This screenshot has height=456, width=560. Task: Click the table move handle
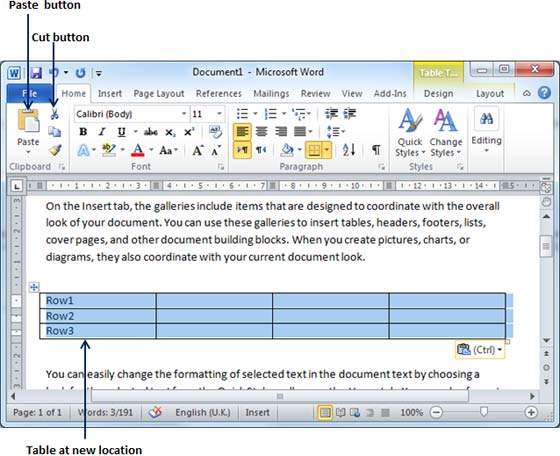34,287
